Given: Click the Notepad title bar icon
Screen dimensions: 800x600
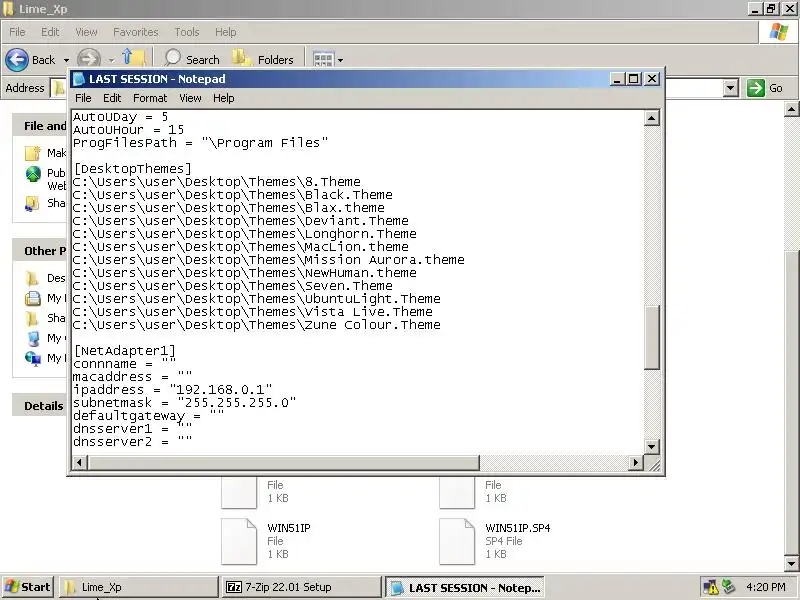Looking at the screenshot, I should pyautogui.click(x=79, y=79).
